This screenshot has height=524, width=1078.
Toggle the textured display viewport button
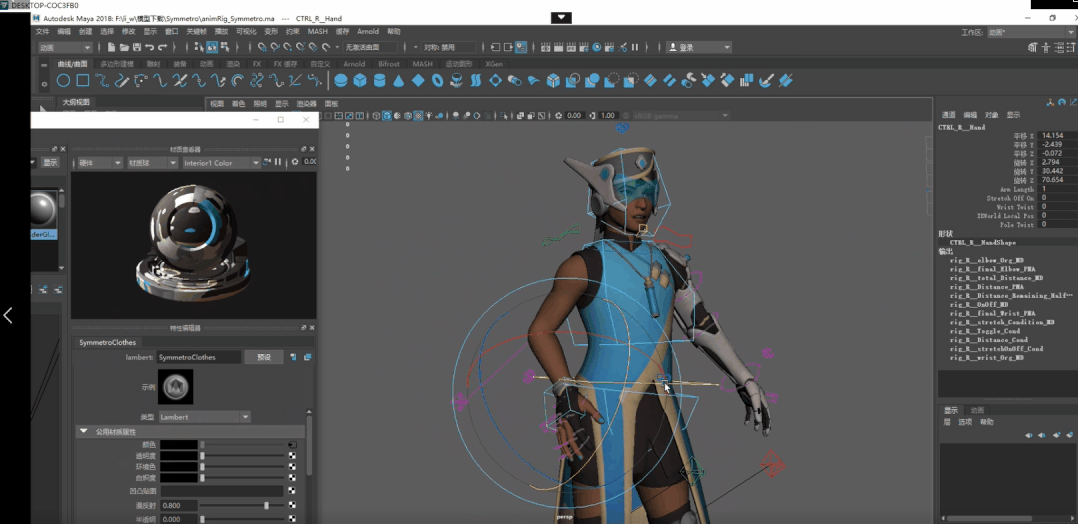(418, 116)
